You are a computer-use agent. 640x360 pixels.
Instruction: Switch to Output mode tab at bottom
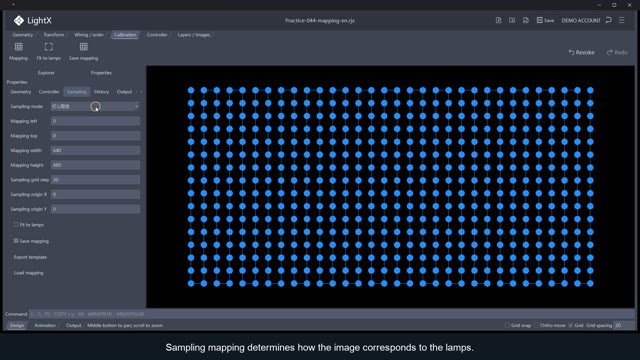coord(73,325)
